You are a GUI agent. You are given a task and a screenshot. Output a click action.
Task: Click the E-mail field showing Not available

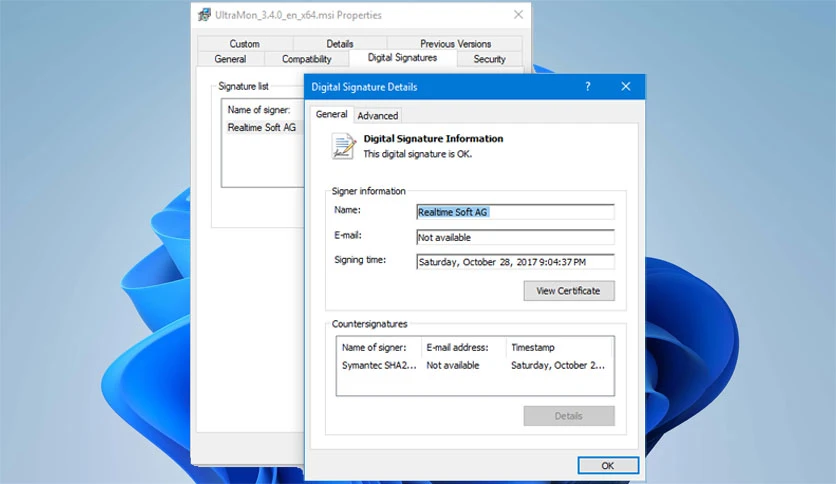515,237
